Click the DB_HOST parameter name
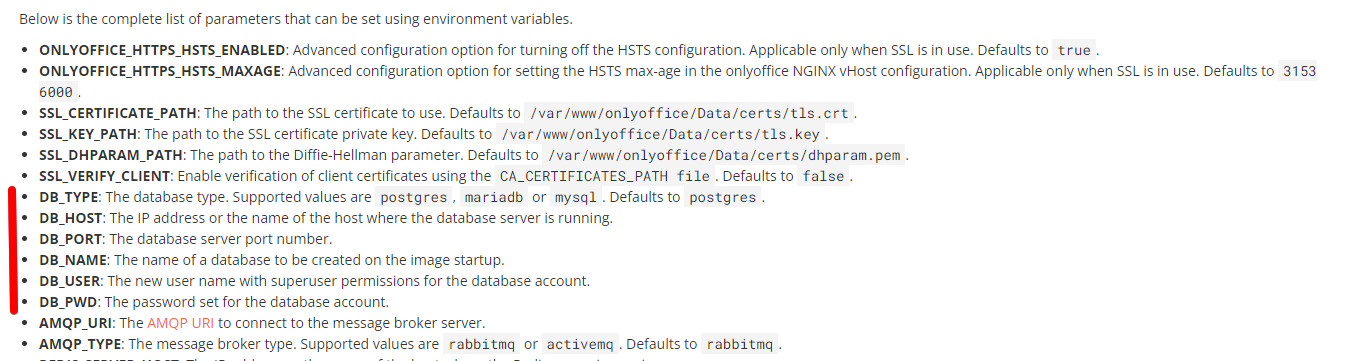The height and width of the screenshot is (361, 1361). (71, 218)
